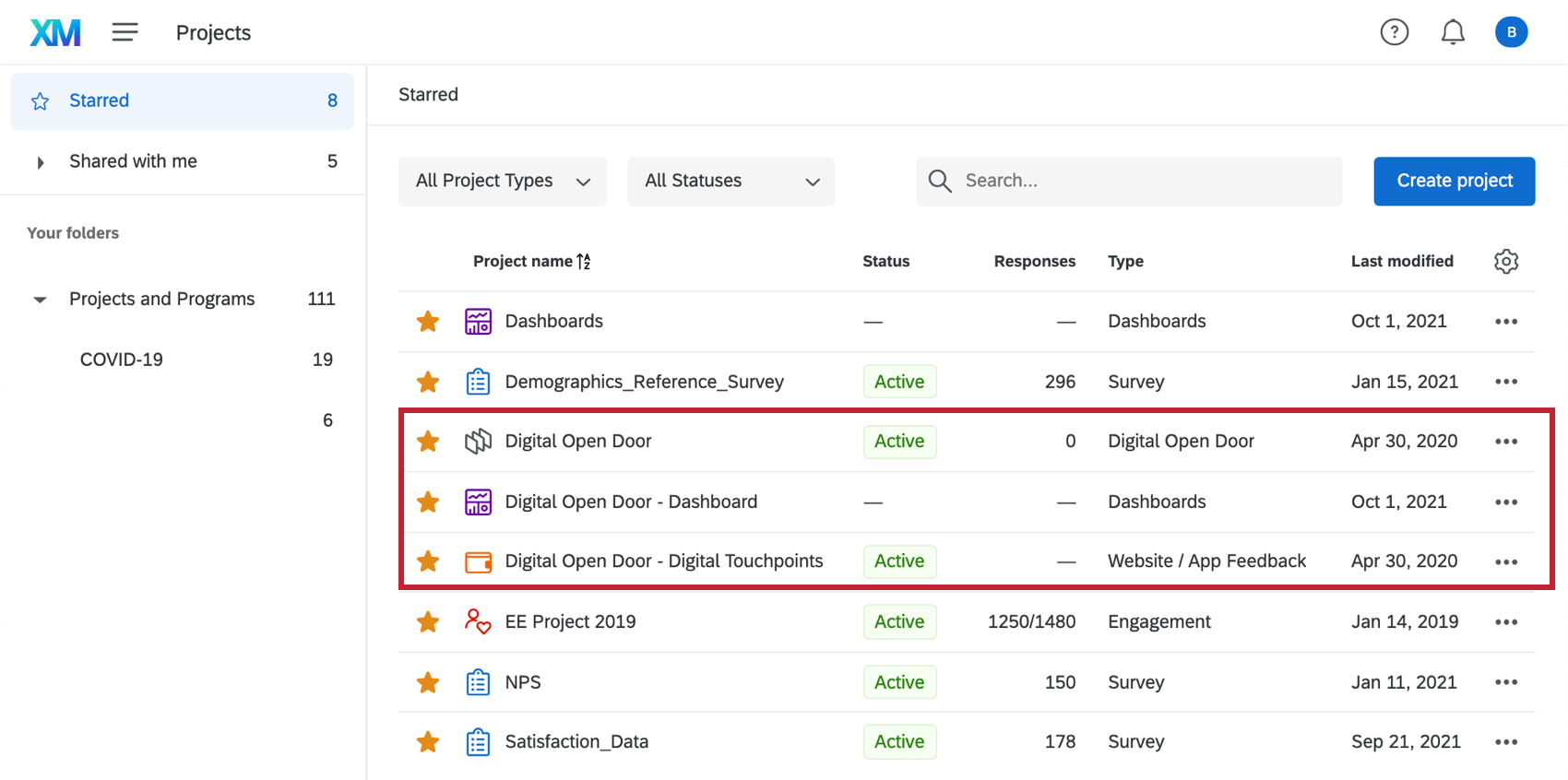Click the XM logo
The height and width of the screenshot is (780, 1568).
pyautogui.click(x=55, y=32)
